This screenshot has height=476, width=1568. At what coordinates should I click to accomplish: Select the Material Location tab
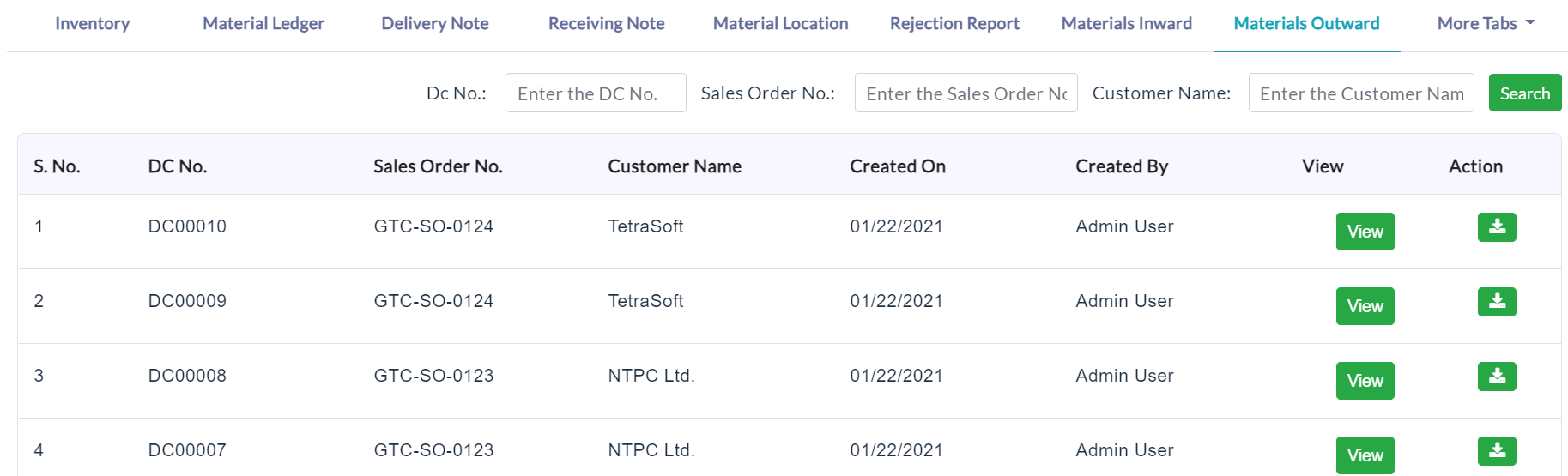780,24
